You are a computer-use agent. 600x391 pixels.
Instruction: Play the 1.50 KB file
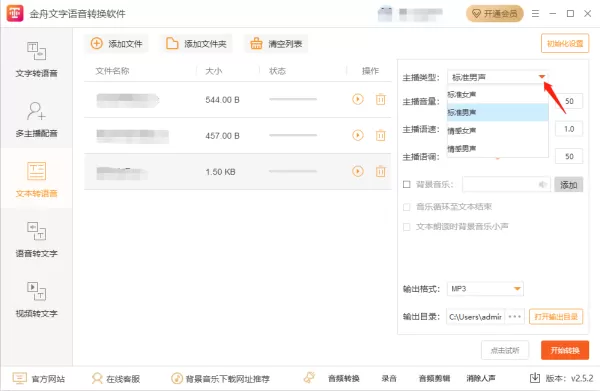(x=358, y=171)
